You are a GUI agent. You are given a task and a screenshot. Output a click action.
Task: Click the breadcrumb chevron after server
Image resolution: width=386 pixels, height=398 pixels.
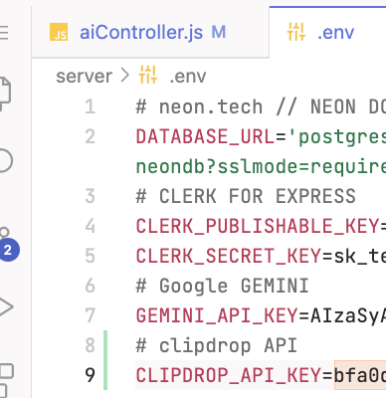point(125,75)
